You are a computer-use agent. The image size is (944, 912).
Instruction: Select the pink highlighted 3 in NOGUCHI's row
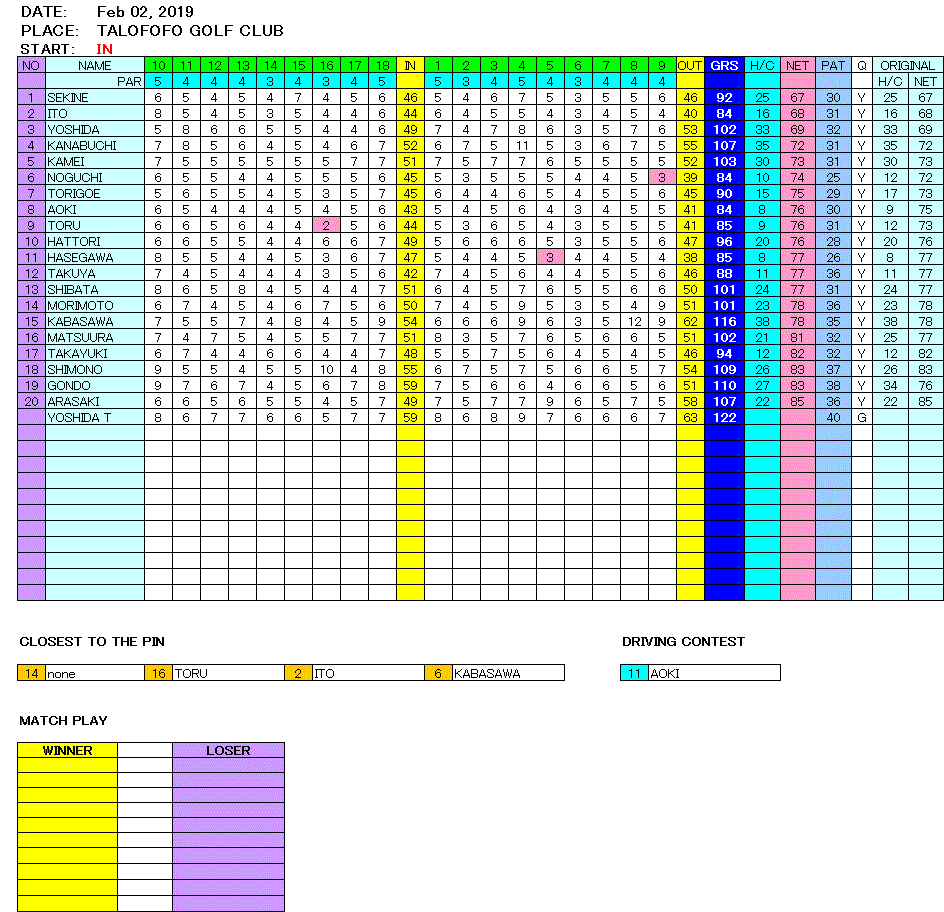click(x=662, y=177)
